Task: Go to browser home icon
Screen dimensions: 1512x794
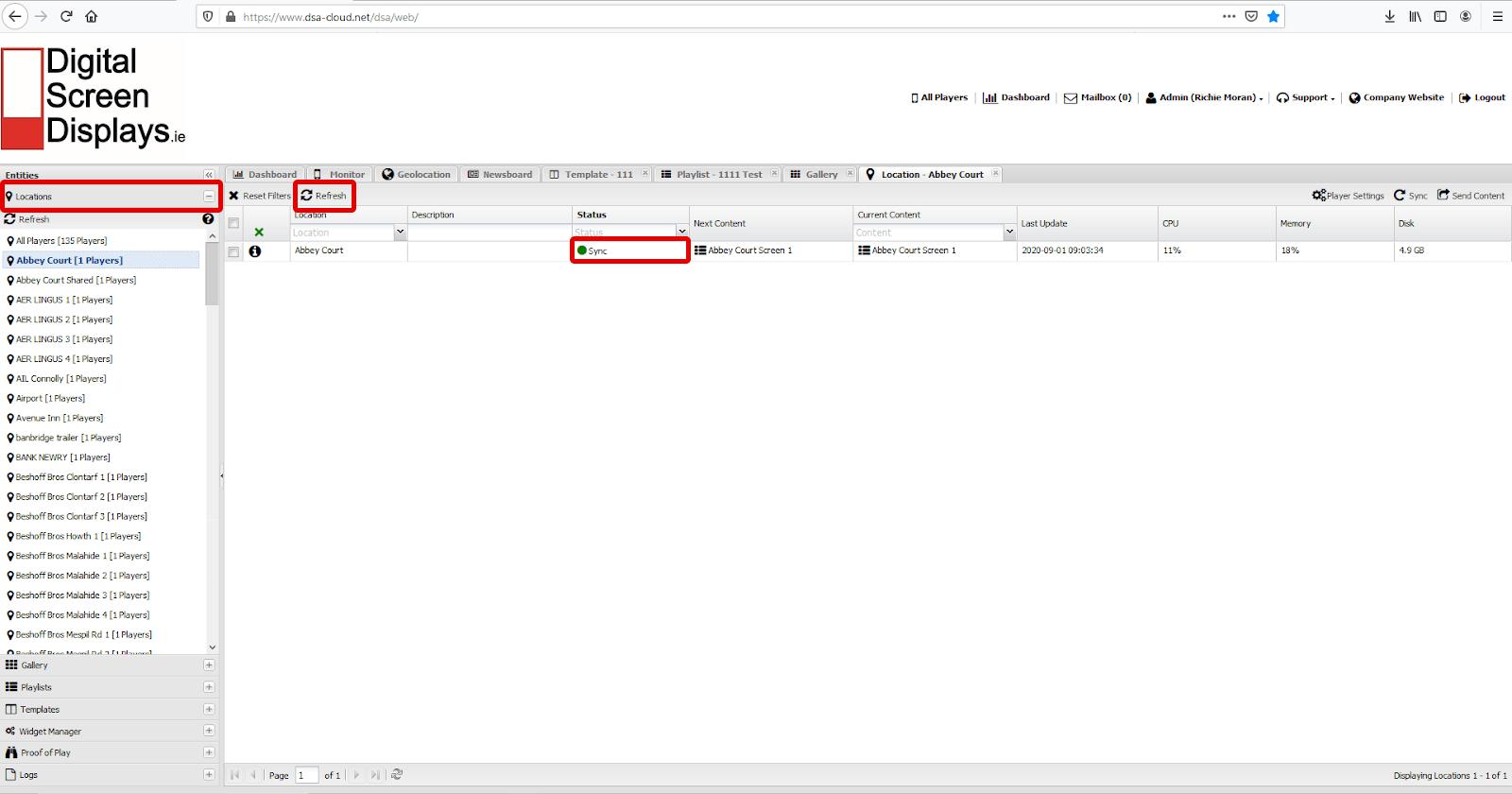Action: (x=92, y=16)
